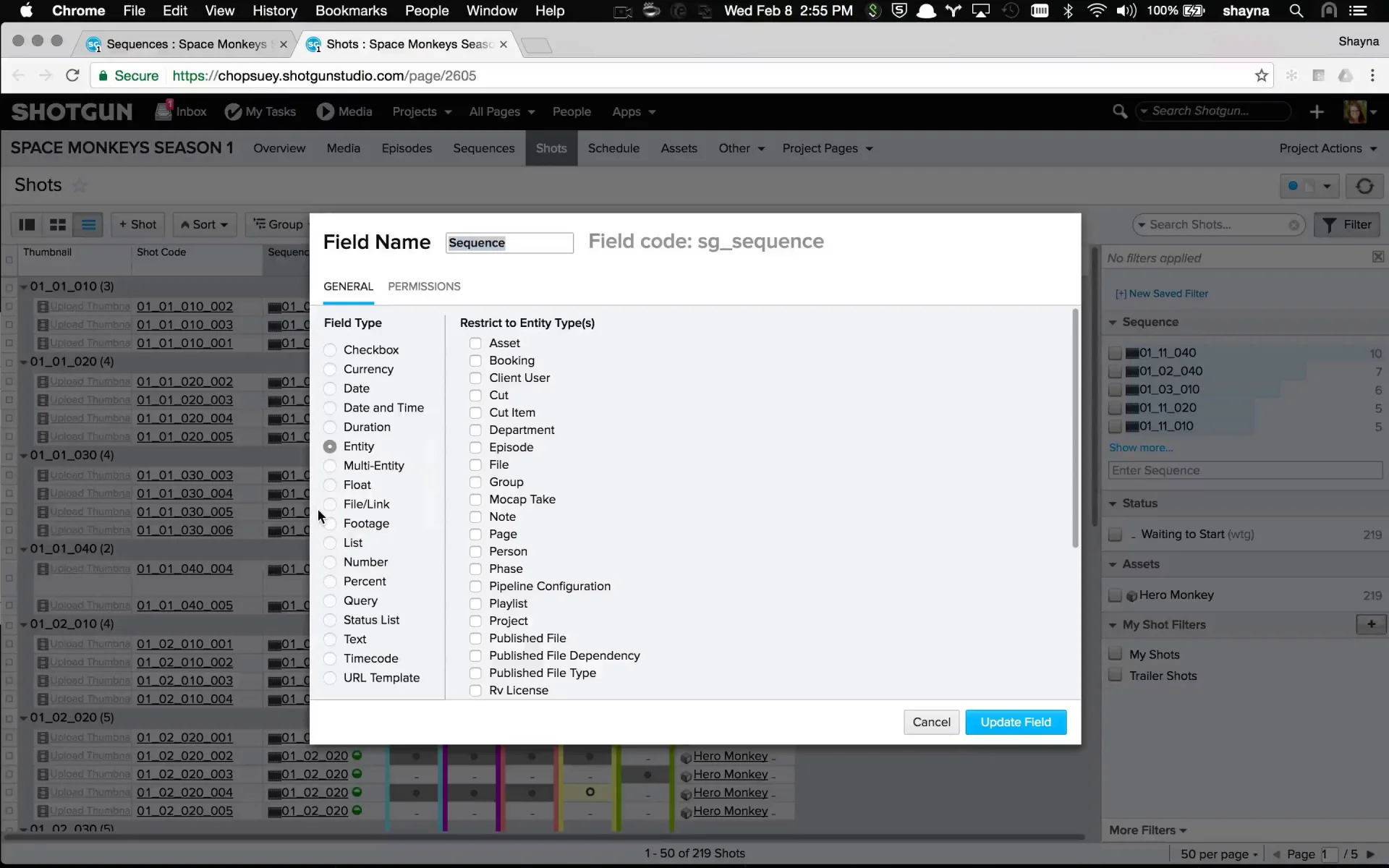
Task: Click the refresh page icon
Action: [1364, 186]
